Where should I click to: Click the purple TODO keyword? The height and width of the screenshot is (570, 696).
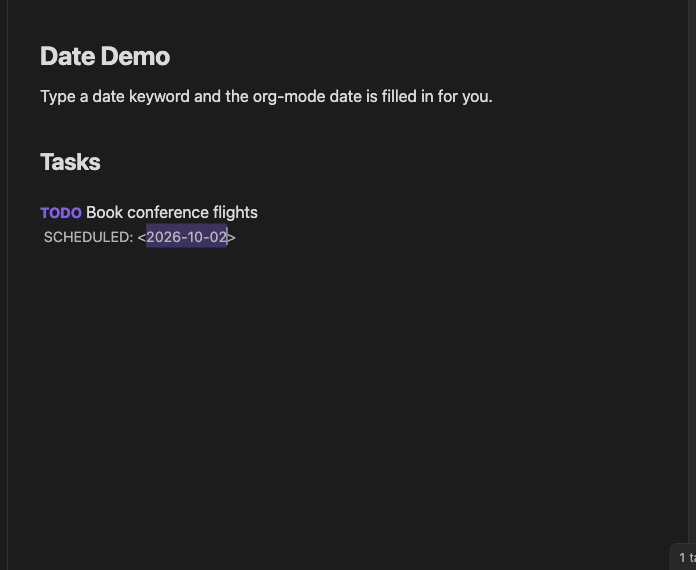61,213
